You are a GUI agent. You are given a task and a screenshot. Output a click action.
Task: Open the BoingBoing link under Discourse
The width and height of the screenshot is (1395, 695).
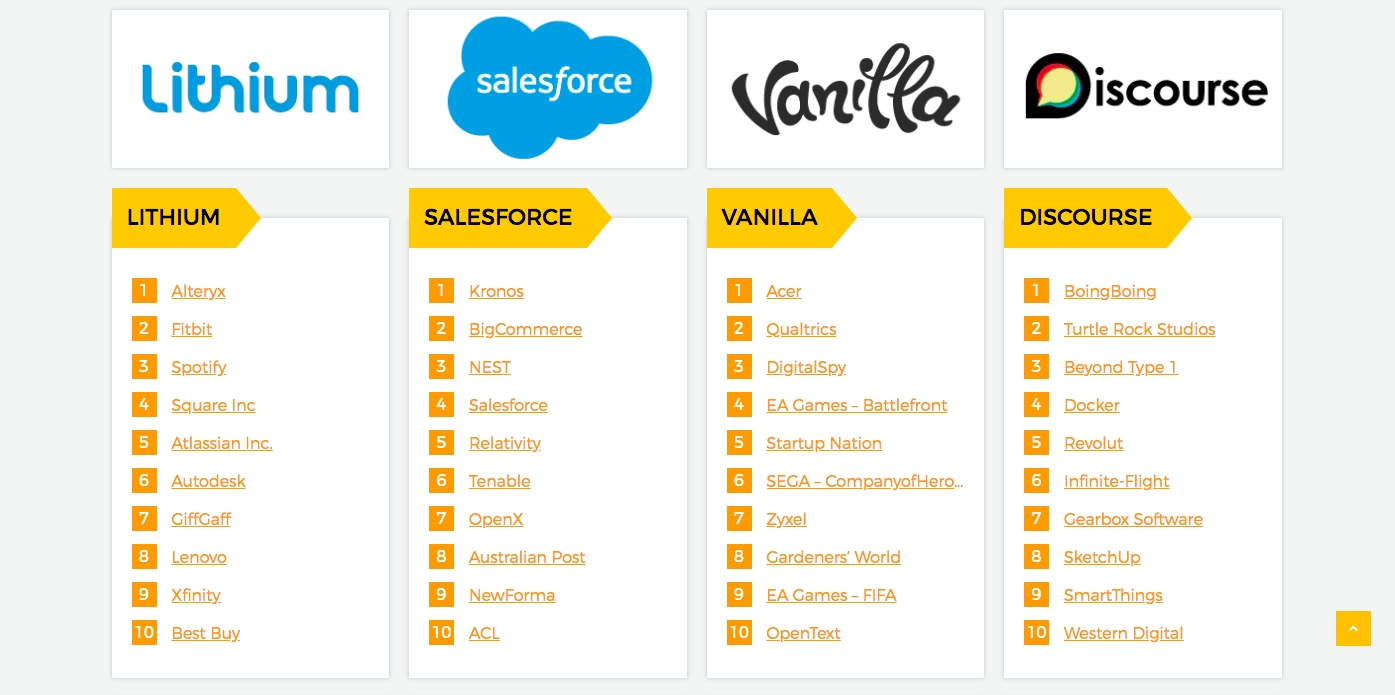click(x=1110, y=291)
